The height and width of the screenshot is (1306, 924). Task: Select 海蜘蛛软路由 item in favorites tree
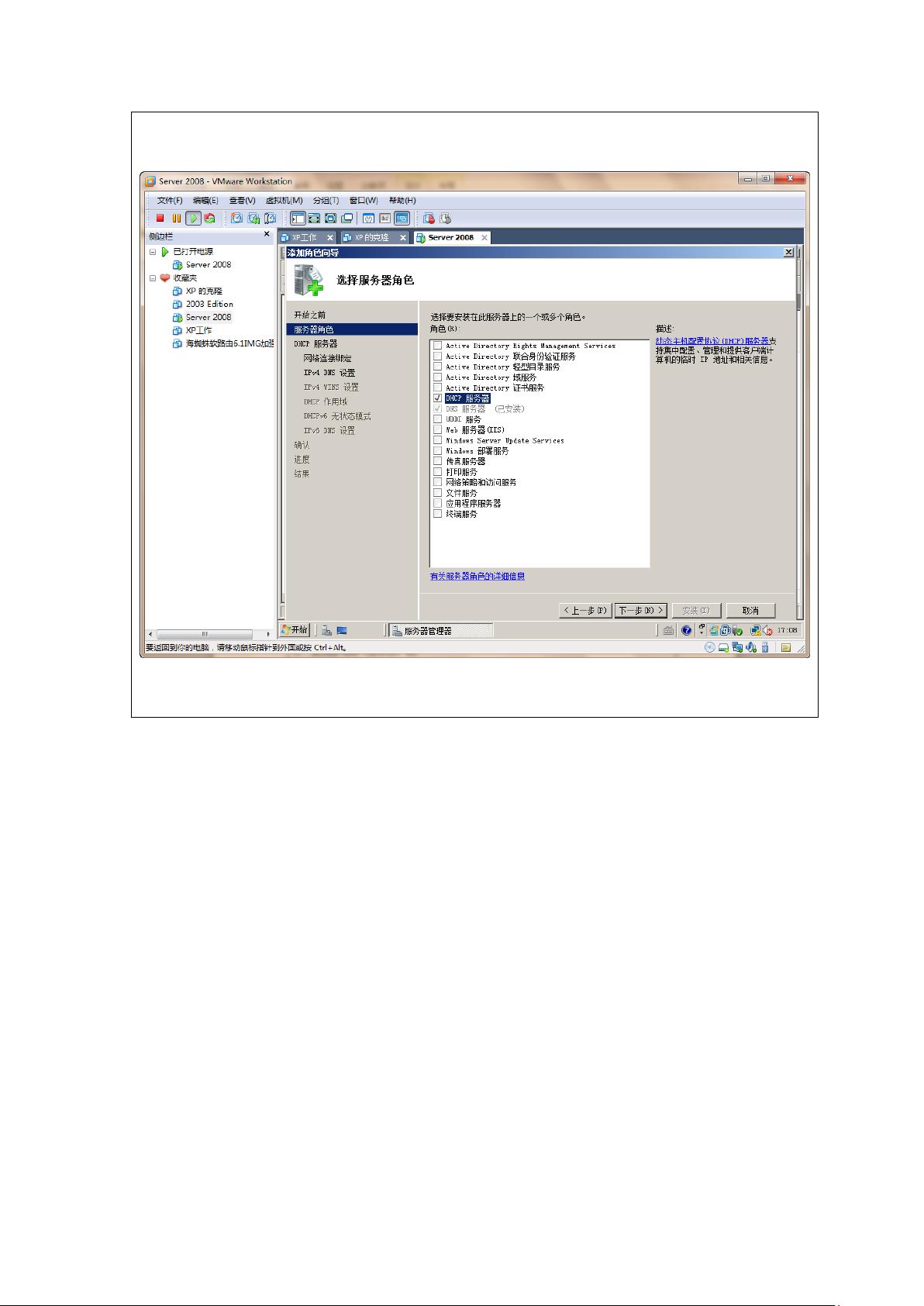coord(229,343)
